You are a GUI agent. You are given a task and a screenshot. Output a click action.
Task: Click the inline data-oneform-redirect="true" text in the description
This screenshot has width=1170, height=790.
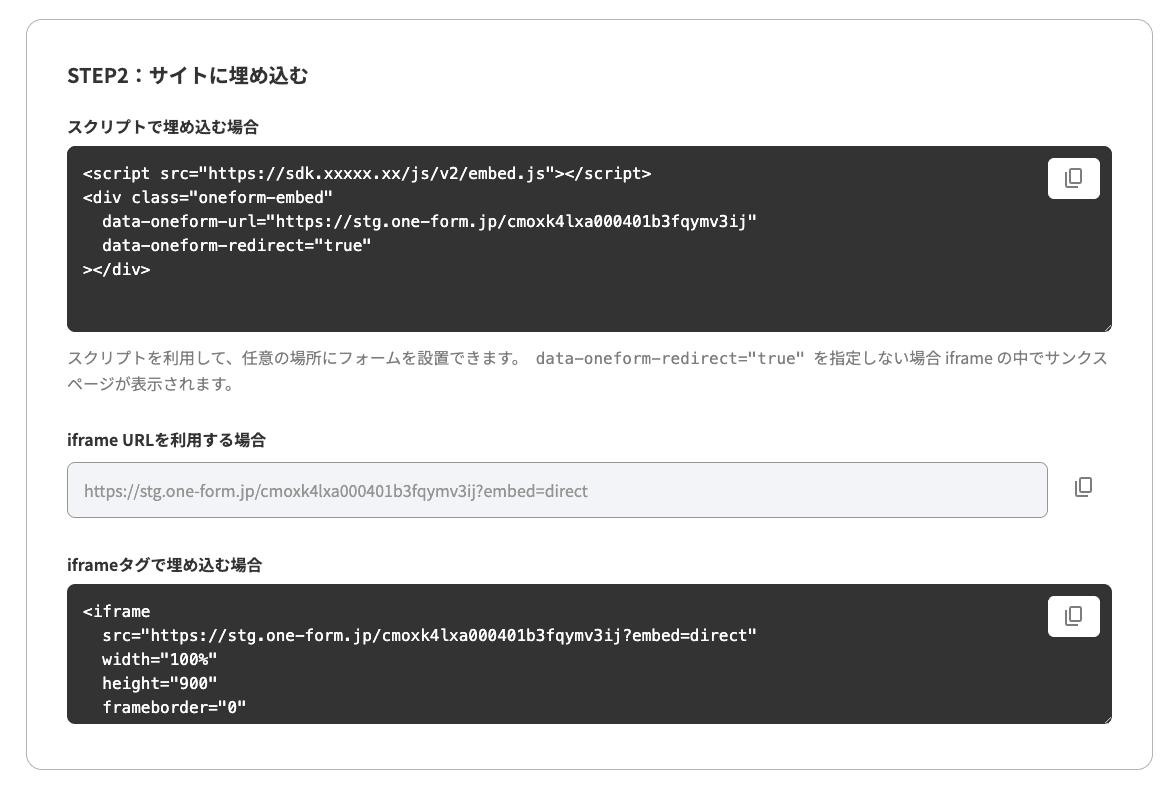pos(670,359)
